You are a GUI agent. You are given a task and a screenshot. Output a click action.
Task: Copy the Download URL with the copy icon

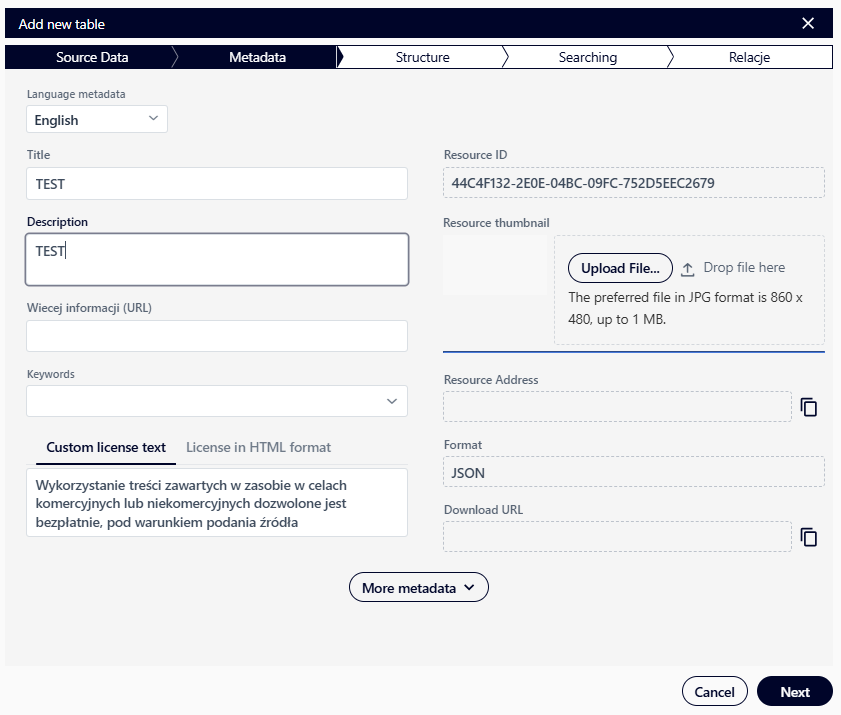coord(809,537)
